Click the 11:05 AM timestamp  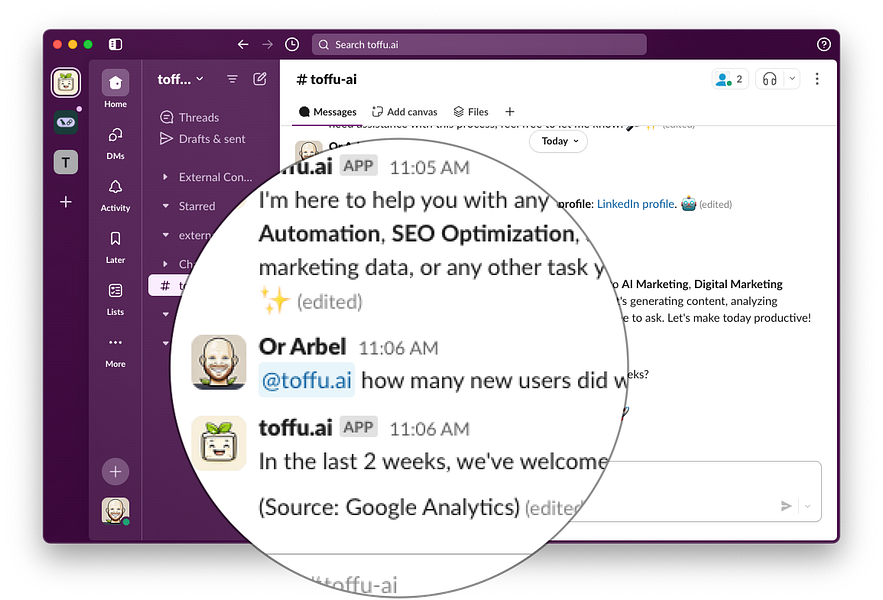click(x=430, y=167)
